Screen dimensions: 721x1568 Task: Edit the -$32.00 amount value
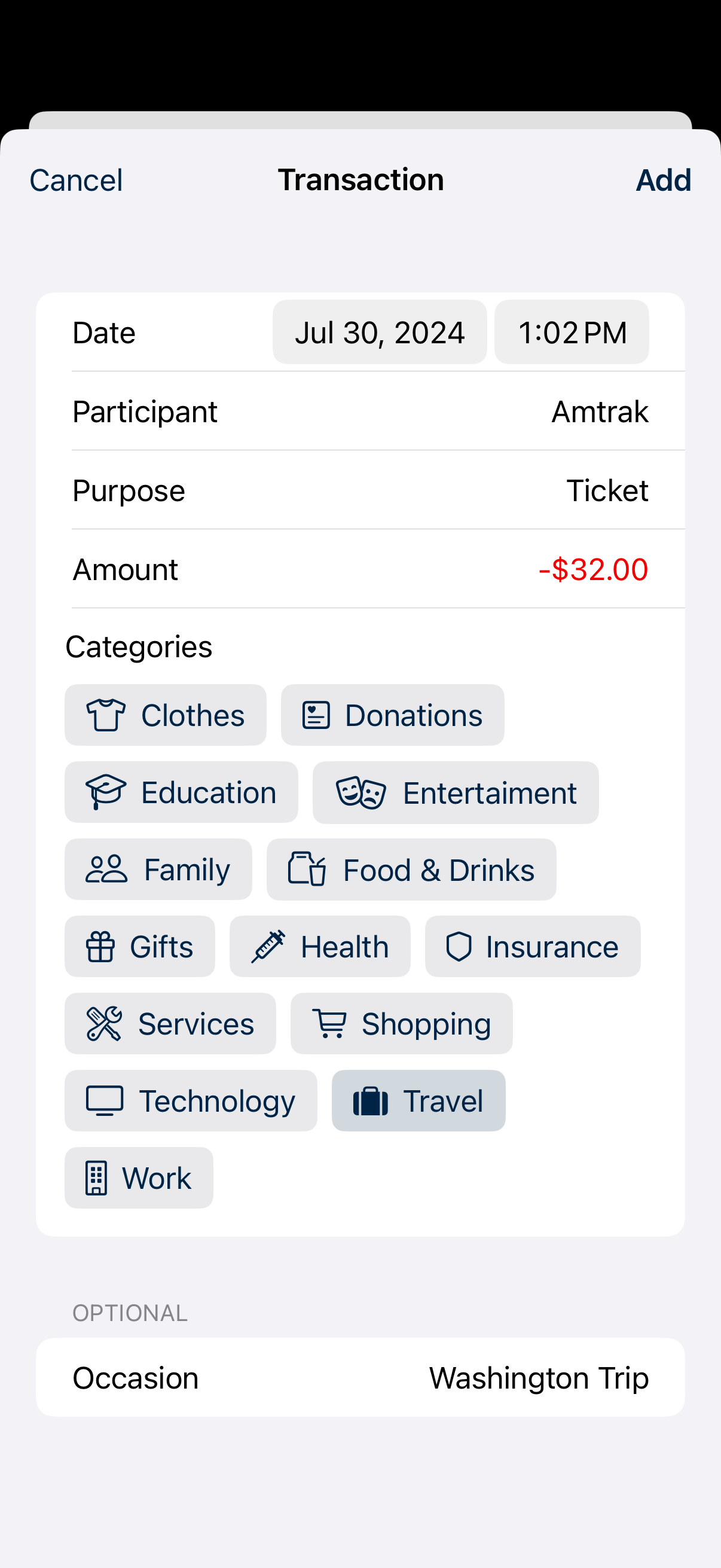point(593,569)
